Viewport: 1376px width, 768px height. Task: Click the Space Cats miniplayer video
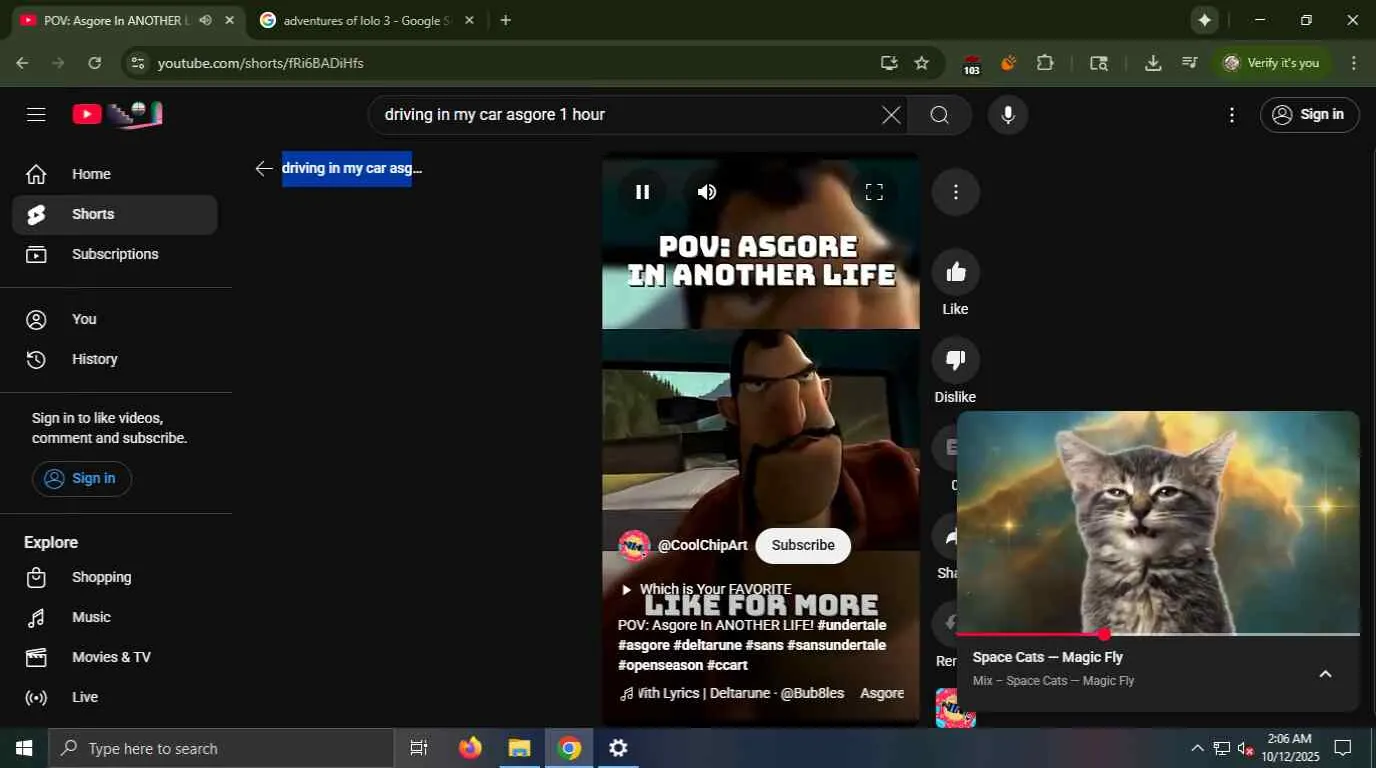pos(1158,522)
